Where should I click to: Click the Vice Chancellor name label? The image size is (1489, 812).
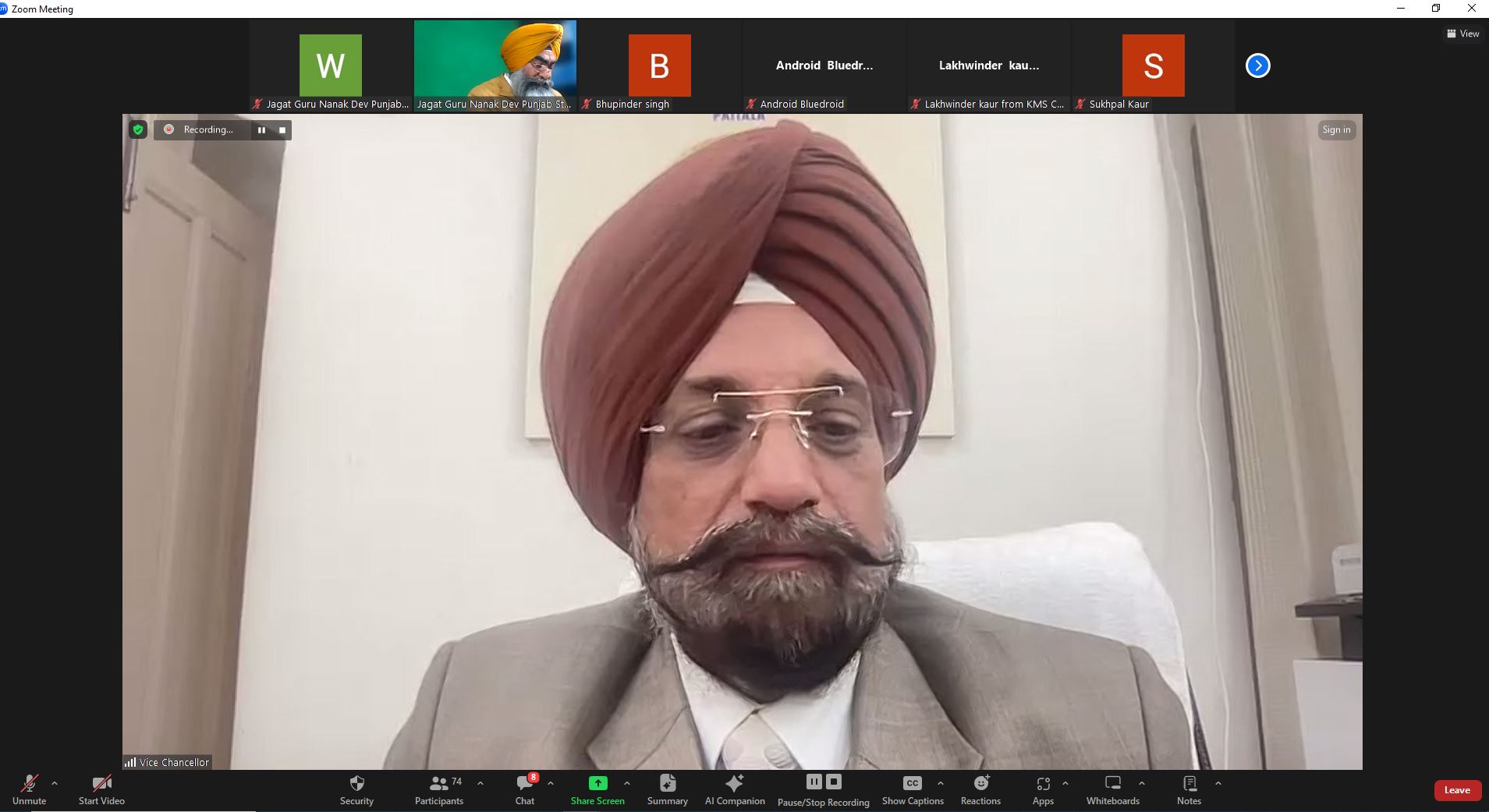click(x=174, y=762)
